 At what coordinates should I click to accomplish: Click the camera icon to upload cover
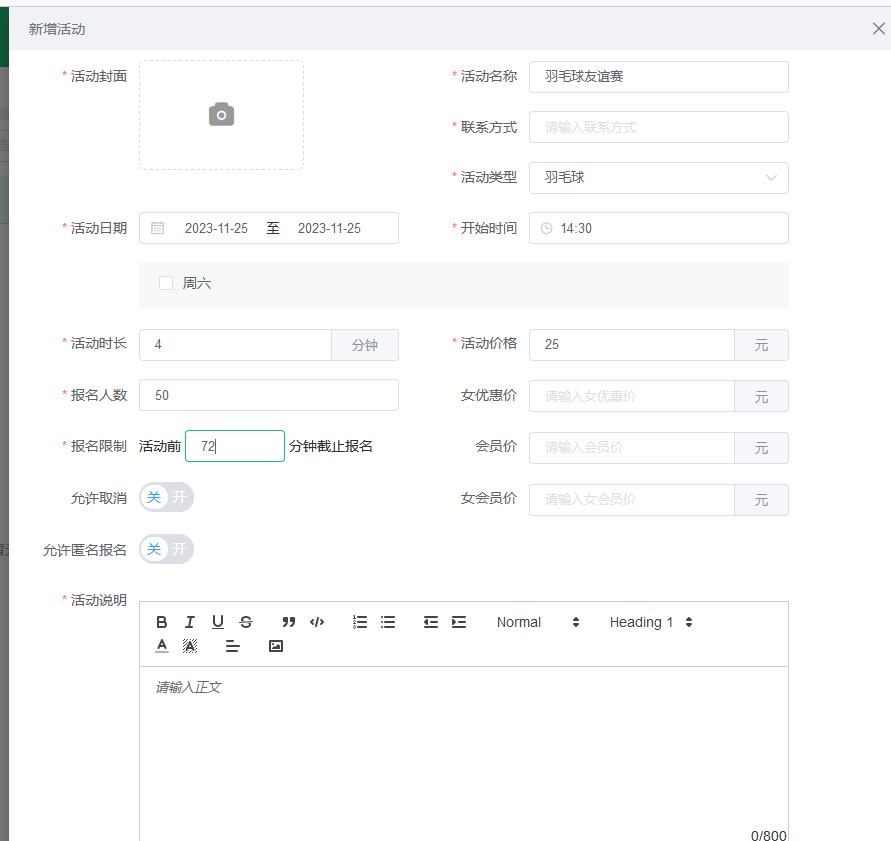pyautogui.click(x=221, y=115)
